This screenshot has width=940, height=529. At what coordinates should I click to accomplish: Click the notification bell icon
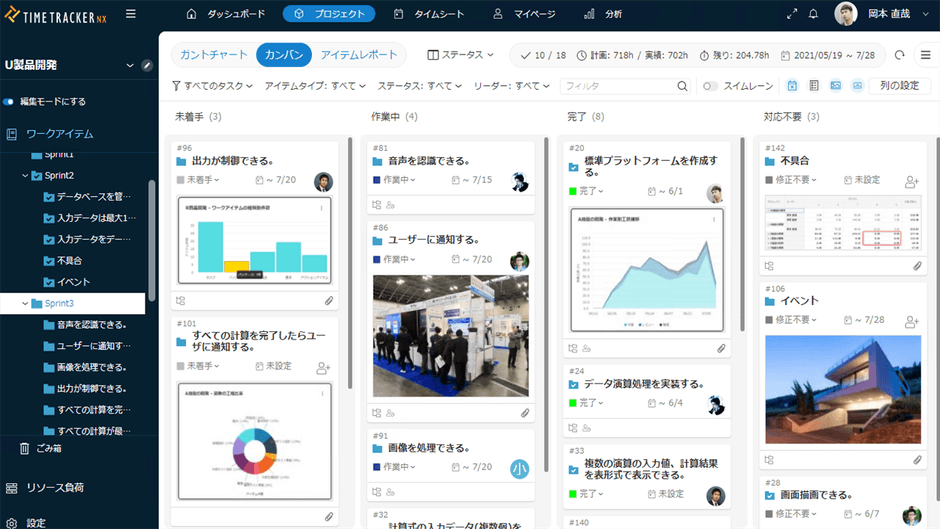(x=813, y=14)
